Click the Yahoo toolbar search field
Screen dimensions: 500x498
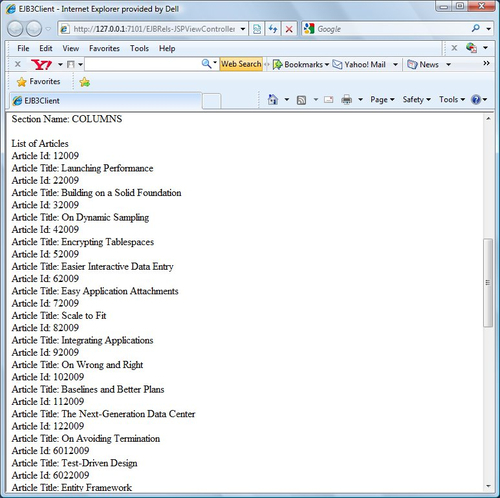(x=143, y=64)
